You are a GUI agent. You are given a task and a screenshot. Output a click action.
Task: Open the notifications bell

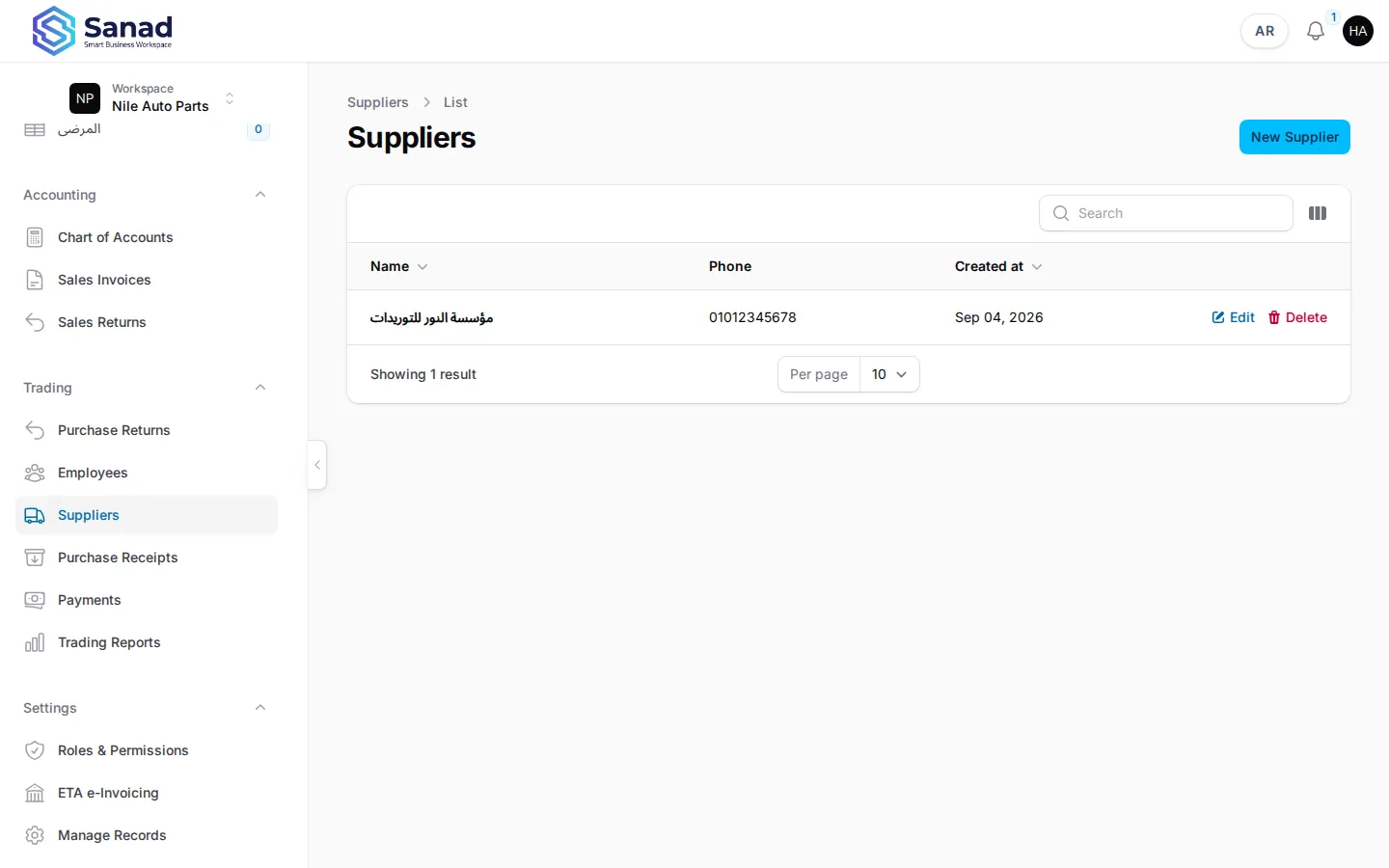tap(1316, 31)
